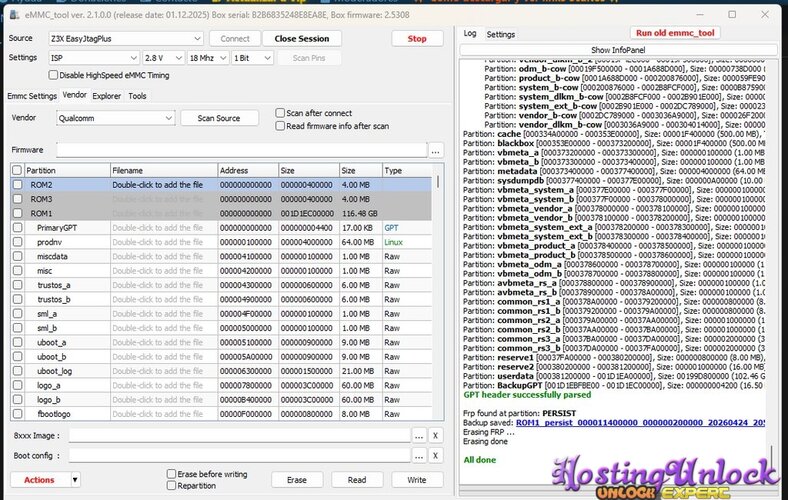Viewport: 788px width, 500px height.
Task: Clear the 8xxx Image field with X
Action: tap(436, 436)
